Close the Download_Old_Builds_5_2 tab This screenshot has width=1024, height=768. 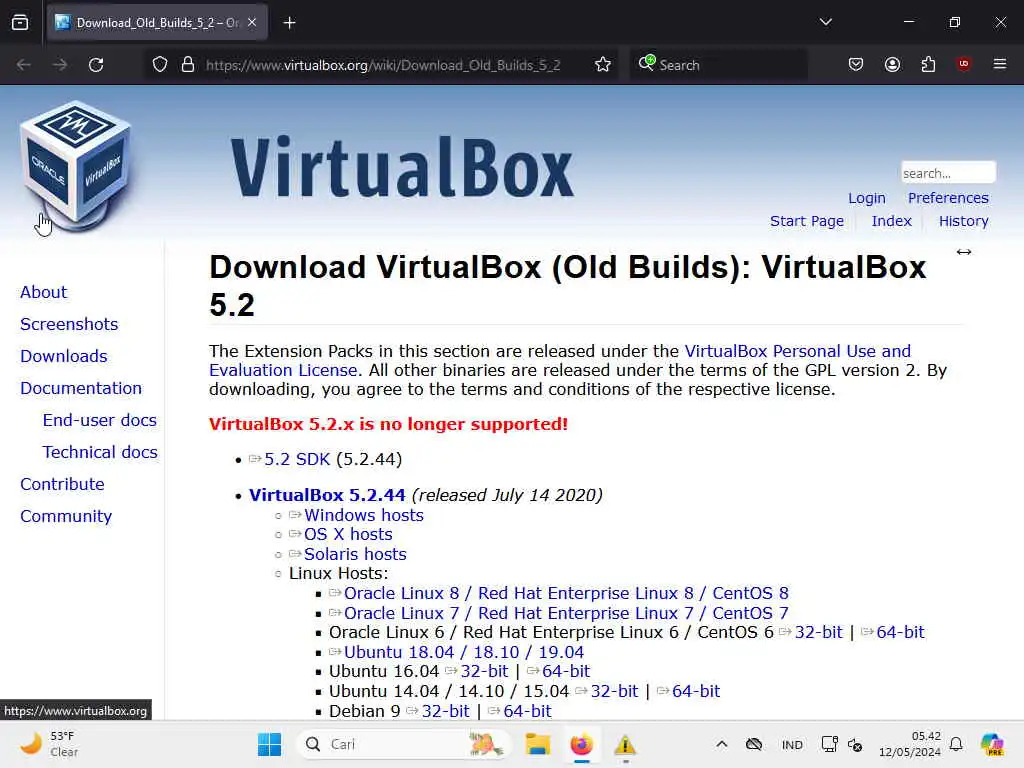pyautogui.click(x=252, y=23)
